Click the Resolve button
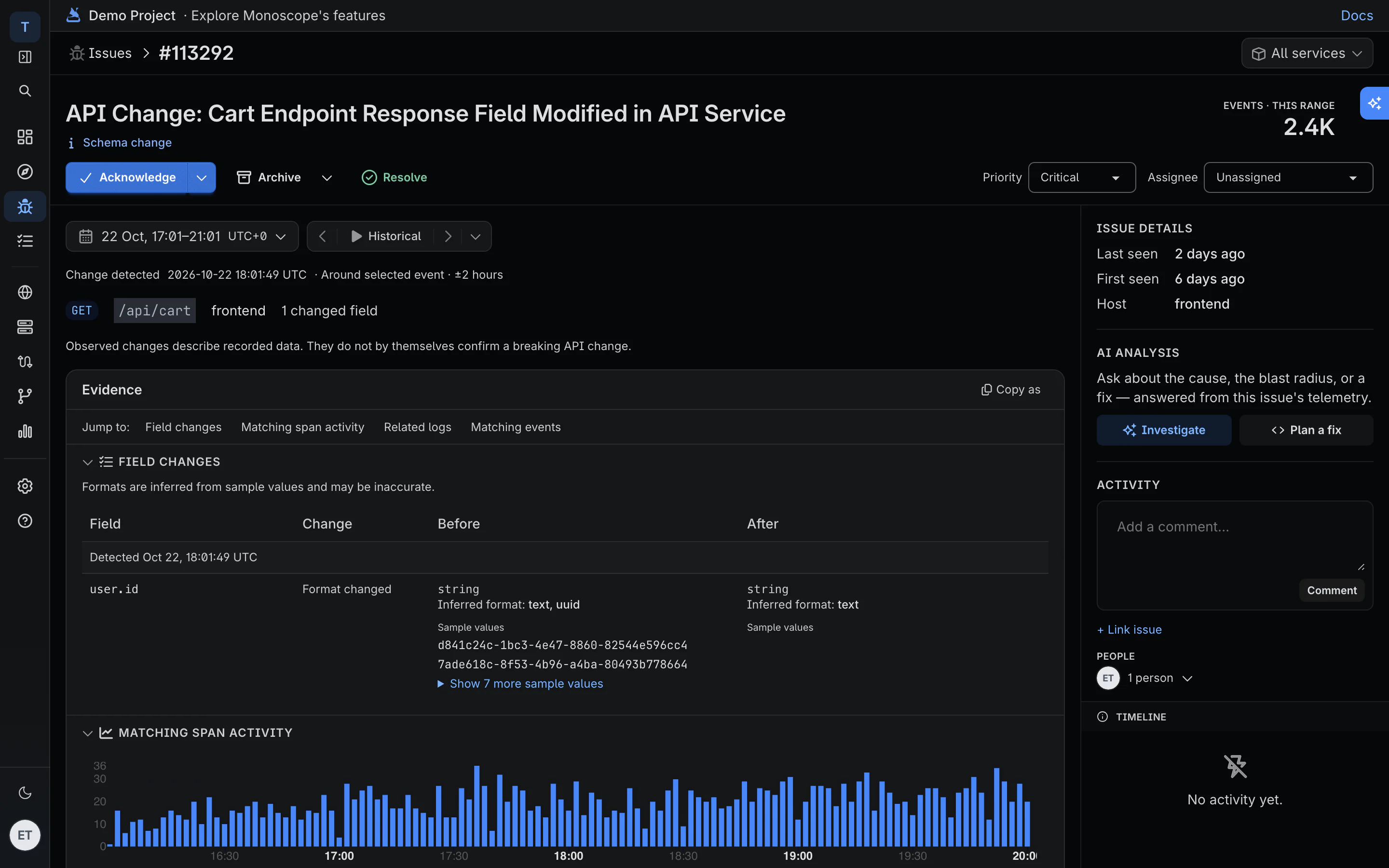The width and height of the screenshot is (1389, 868). click(395, 177)
